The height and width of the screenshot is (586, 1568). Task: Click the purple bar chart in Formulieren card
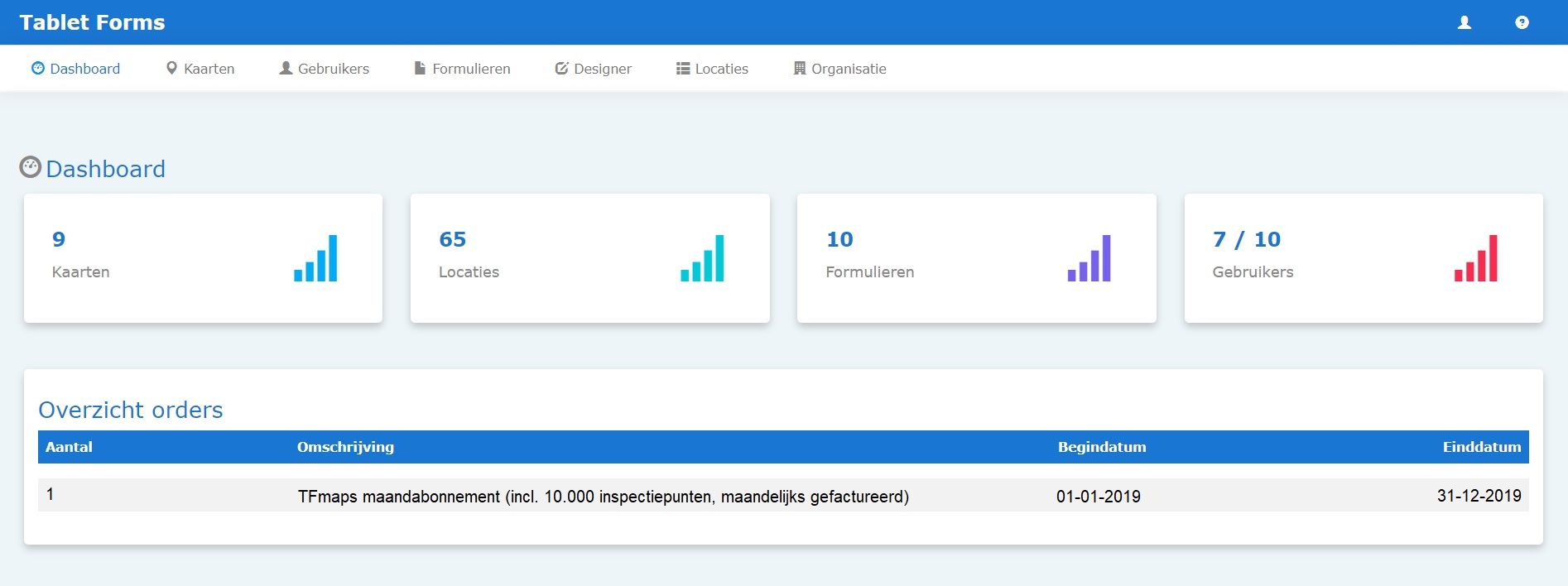pyautogui.click(x=1089, y=258)
